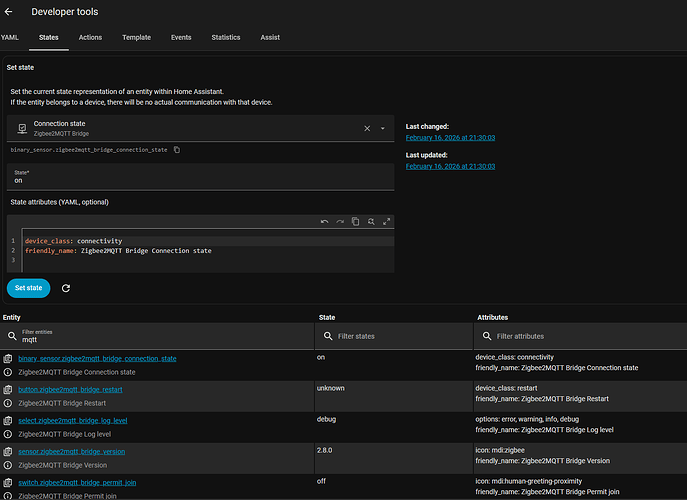687x500 pixels.
Task: Show info for Zigbee2MQTT Bridge Restart
Action: [x=8, y=403]
